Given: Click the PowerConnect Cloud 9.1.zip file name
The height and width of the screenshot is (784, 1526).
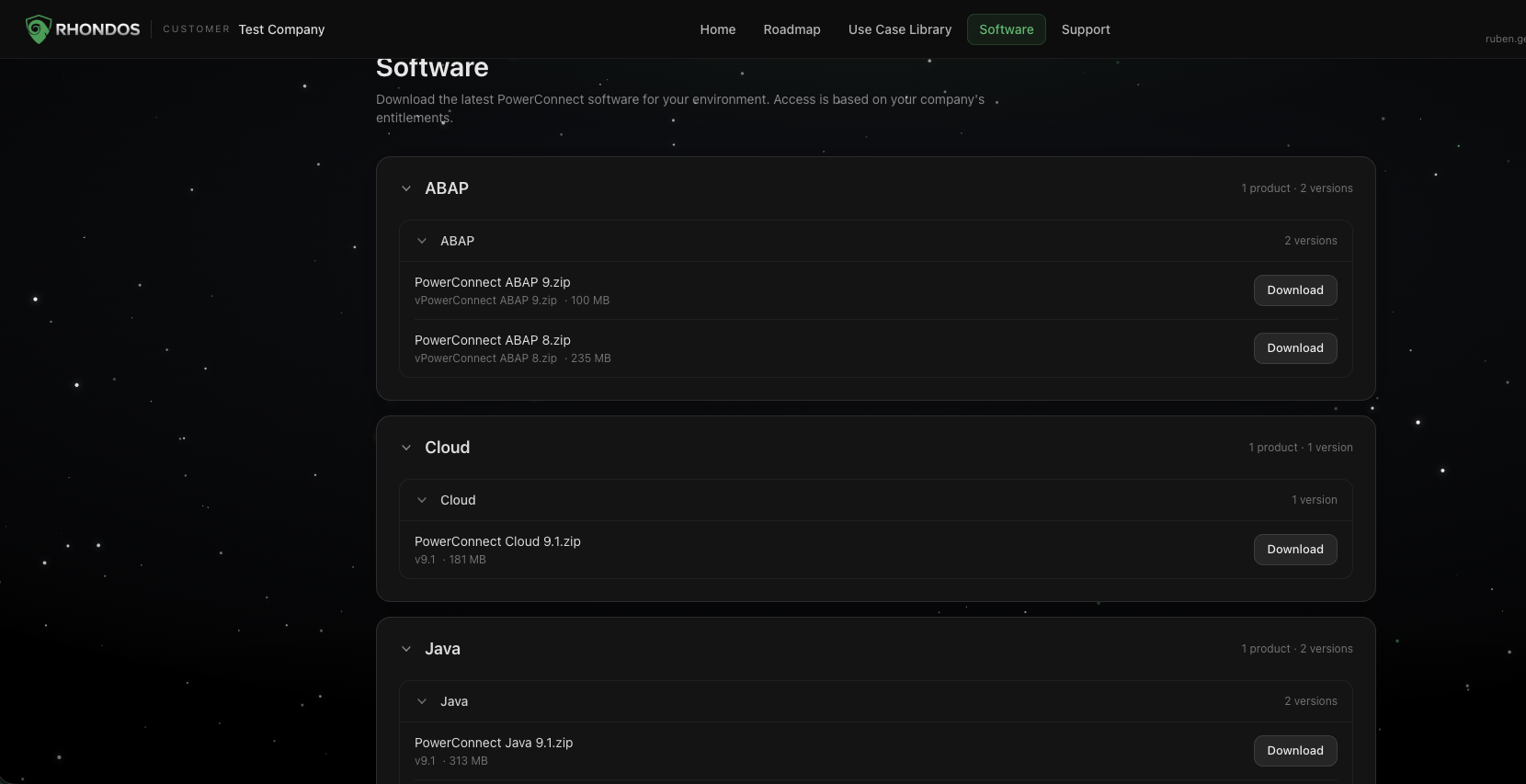Looking at the screenshot, I should click(x=497, y=541).
